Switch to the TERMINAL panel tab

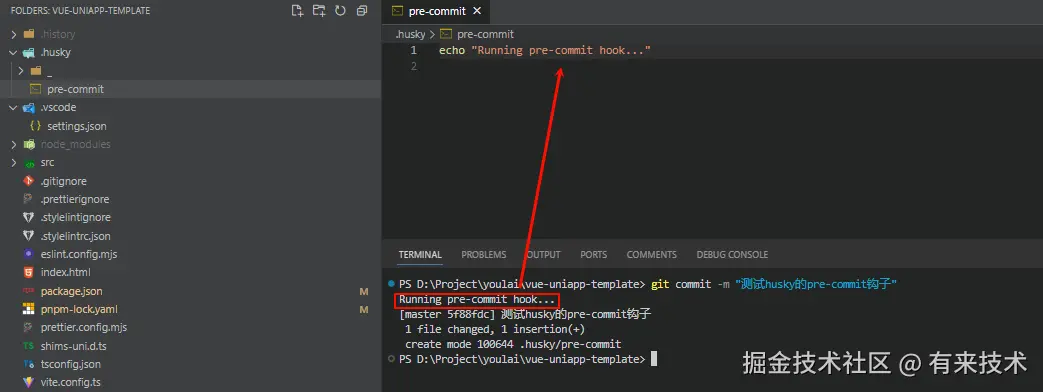[x=420, y=255]
